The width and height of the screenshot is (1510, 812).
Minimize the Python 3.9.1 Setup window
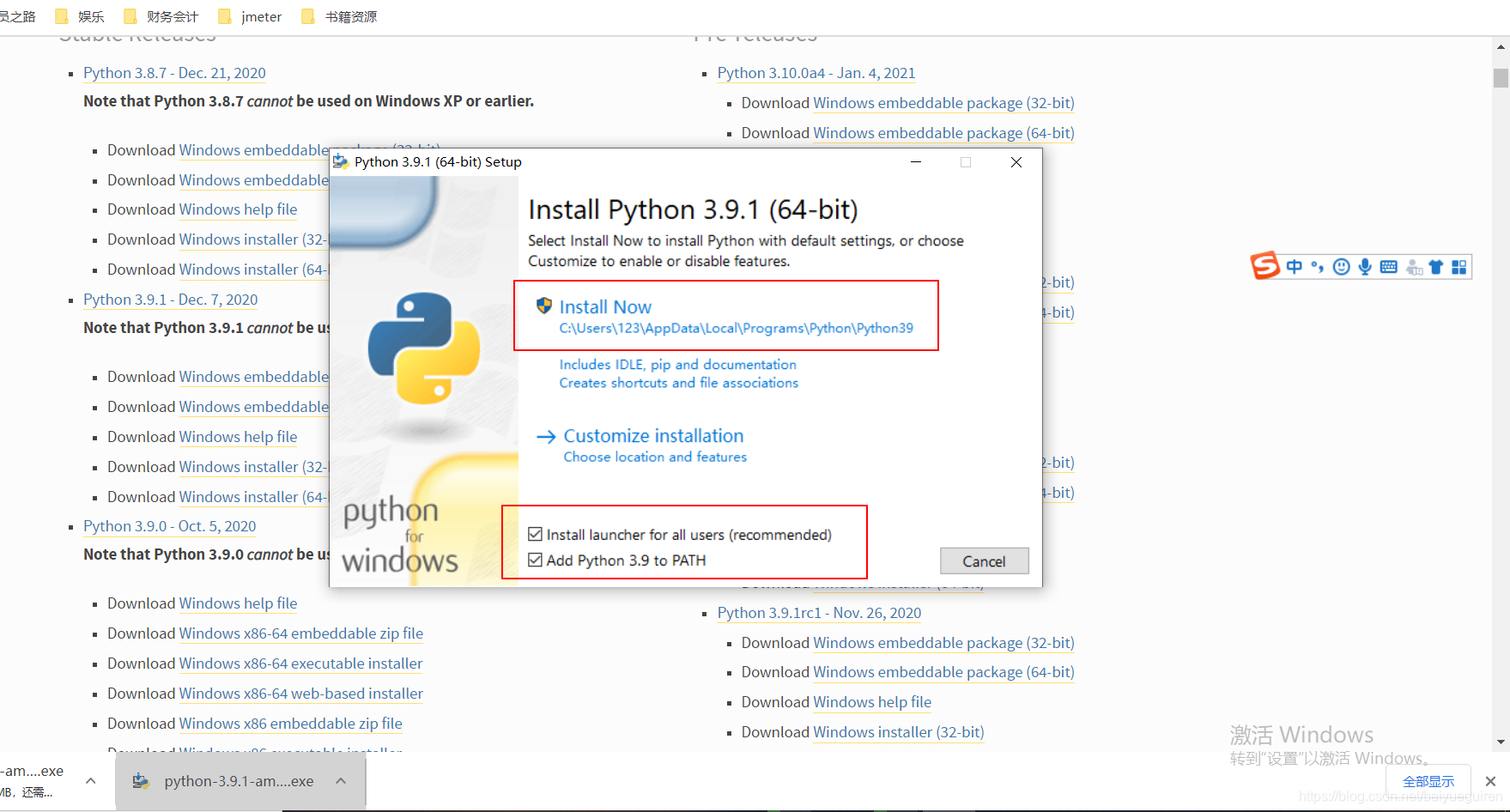[x=916, y=162]
